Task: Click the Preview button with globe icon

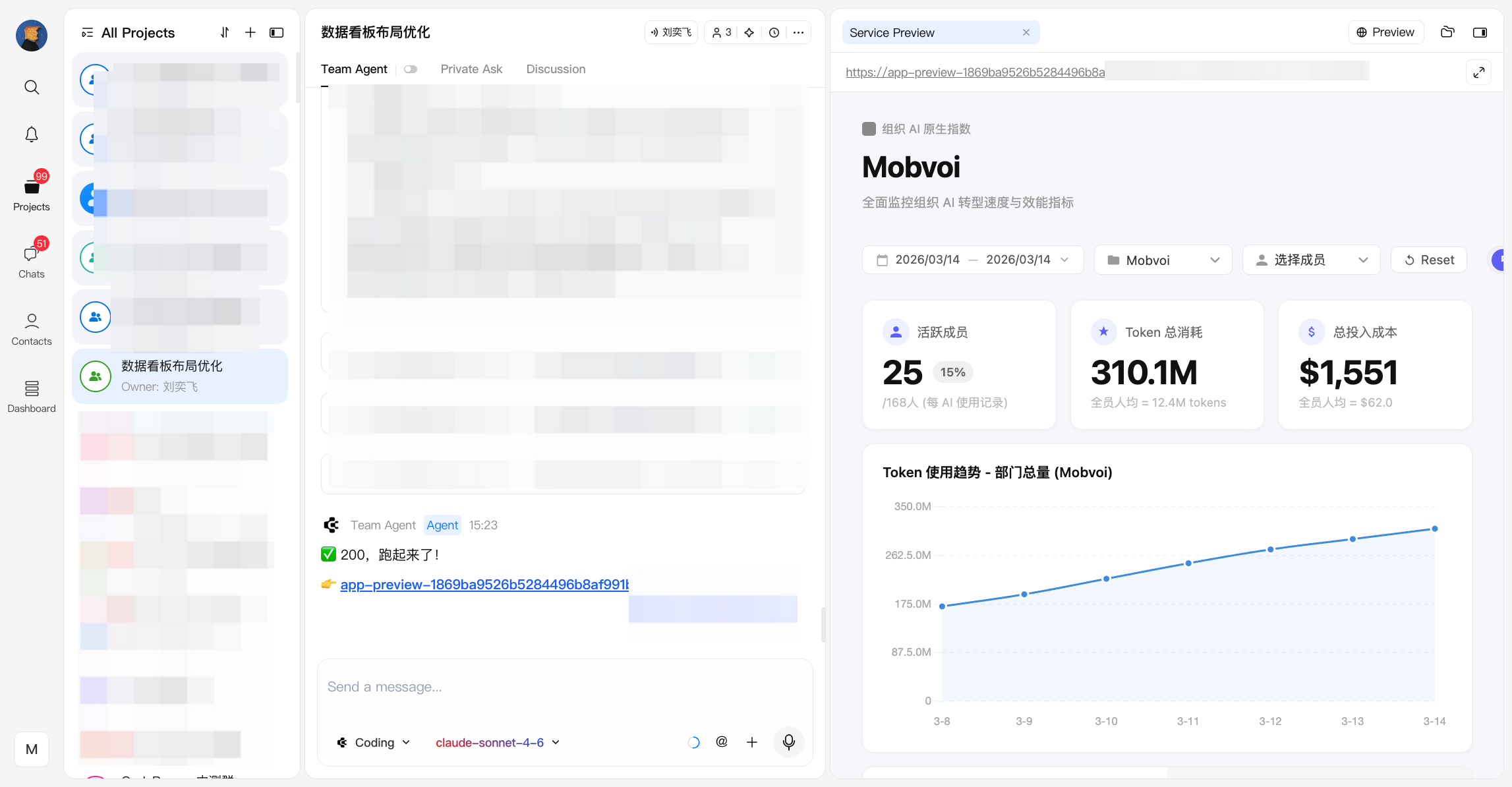Action: pos(1385,32)
